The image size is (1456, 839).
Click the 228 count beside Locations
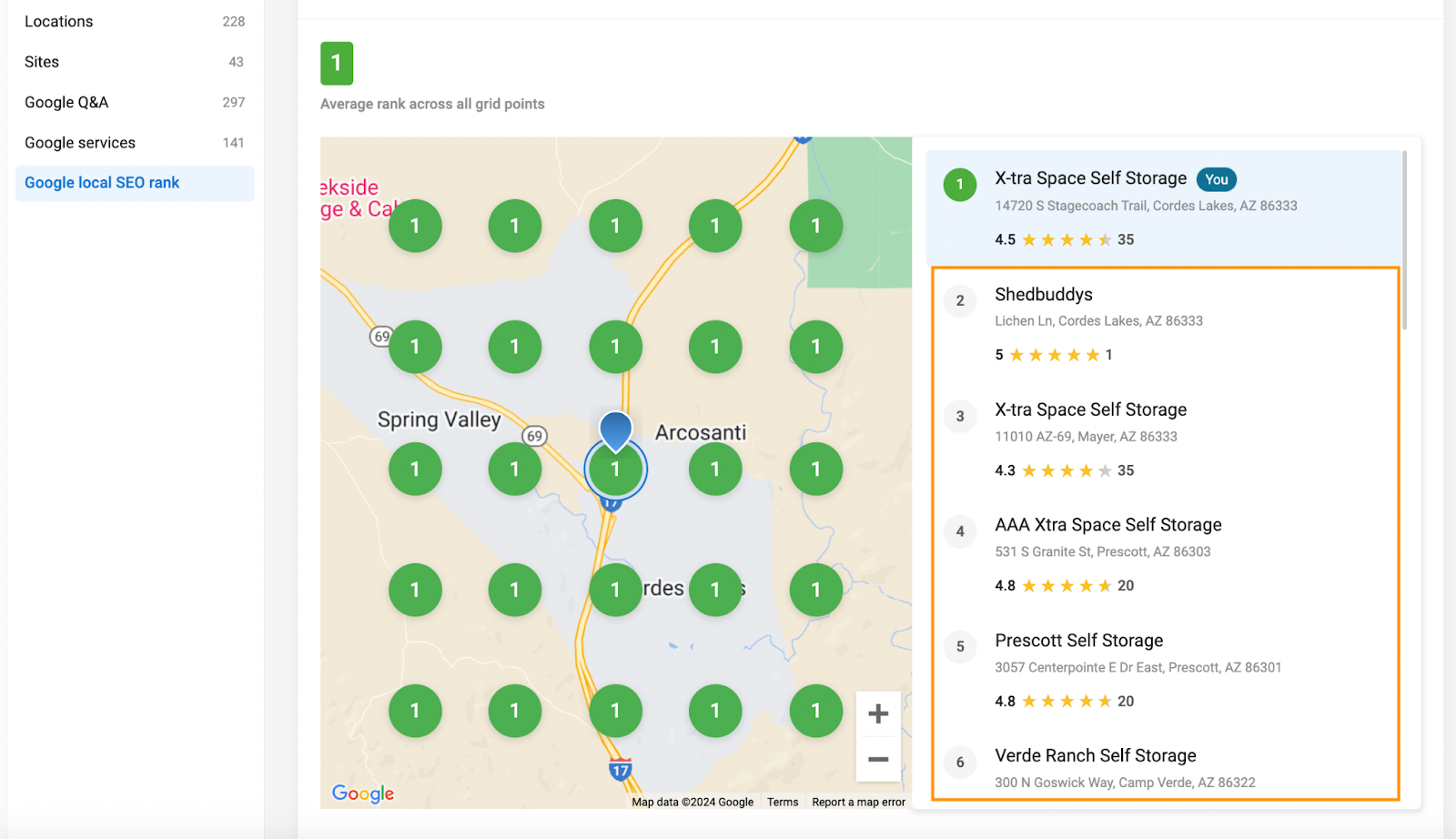pos(234,21)
